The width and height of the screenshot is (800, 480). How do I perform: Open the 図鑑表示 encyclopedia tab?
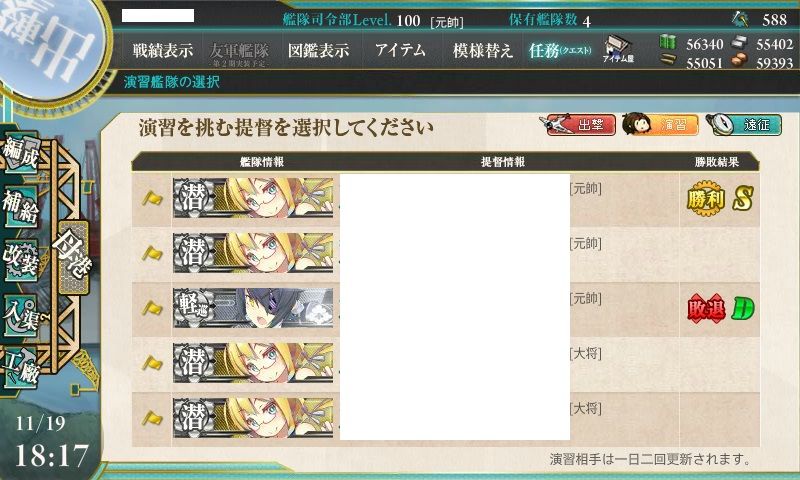(x=318, y=50)
